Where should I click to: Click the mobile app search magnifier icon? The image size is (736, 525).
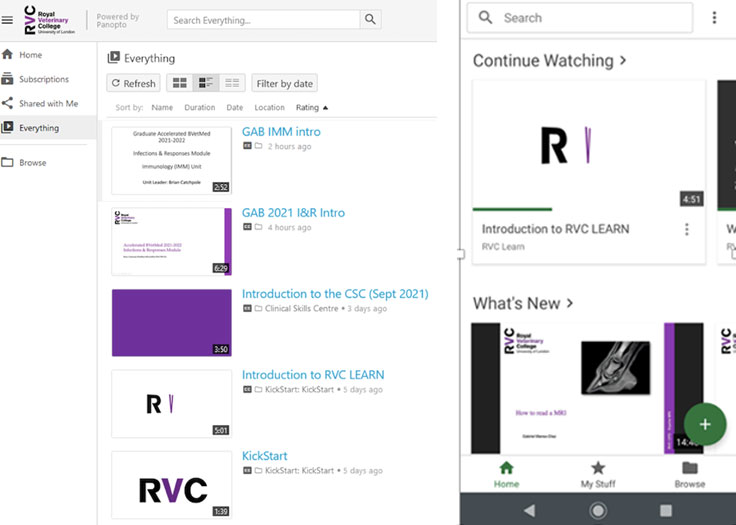click(x=485, y=18)
